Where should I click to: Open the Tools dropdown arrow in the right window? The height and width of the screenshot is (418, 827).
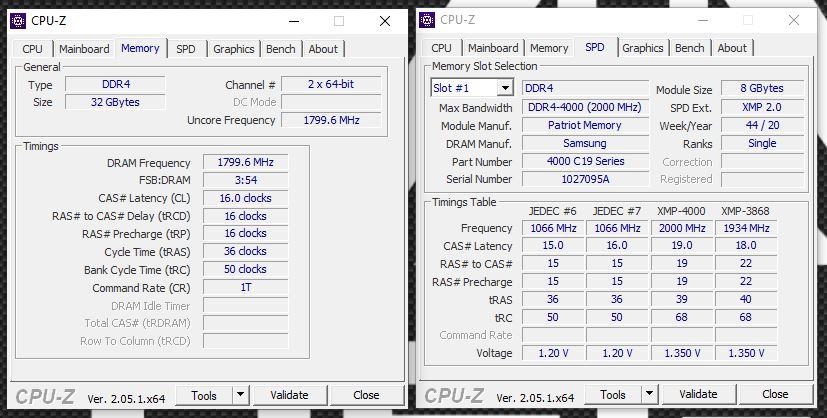(649, 394)
